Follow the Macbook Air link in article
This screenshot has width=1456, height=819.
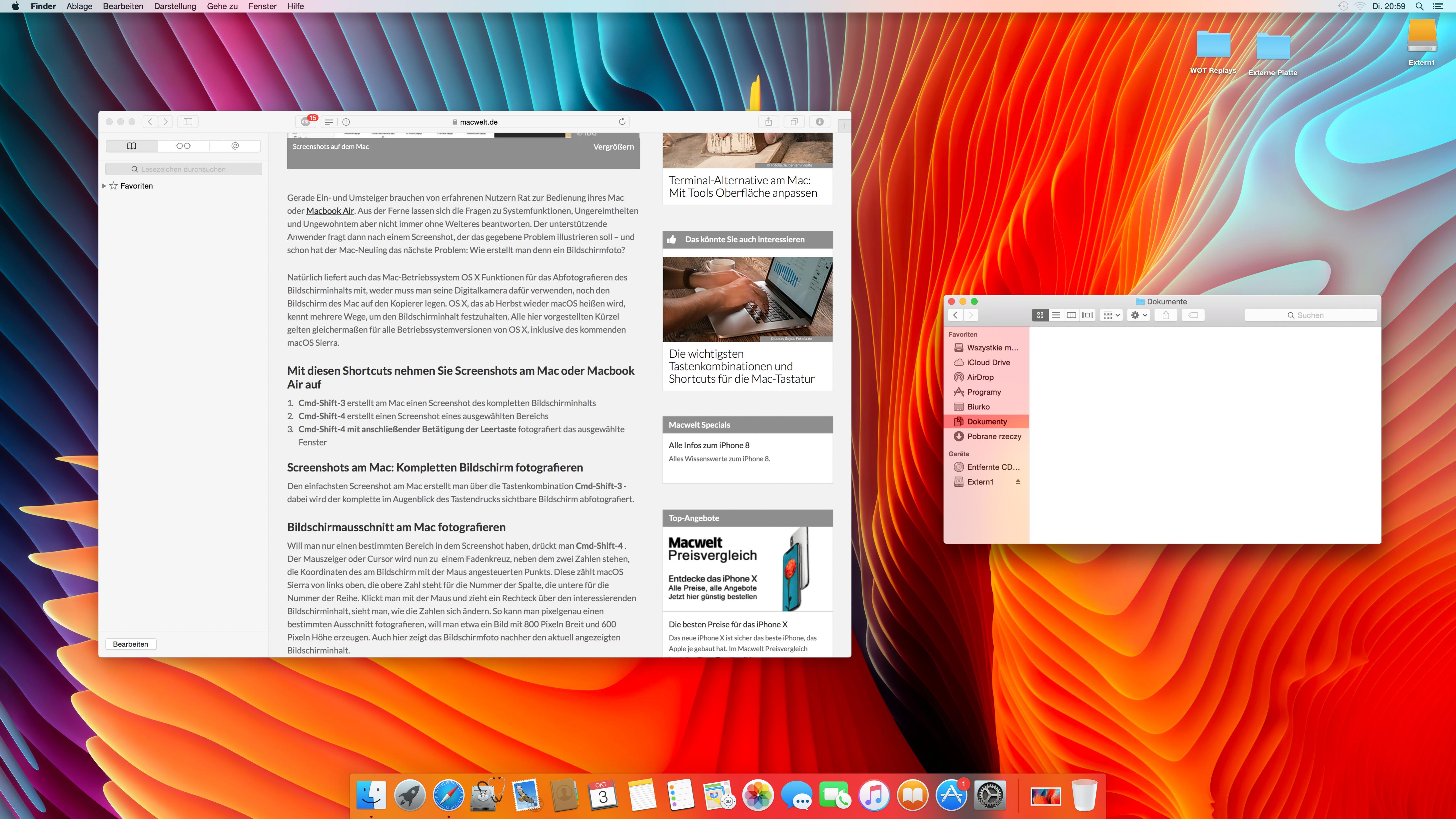pos(330,211)
